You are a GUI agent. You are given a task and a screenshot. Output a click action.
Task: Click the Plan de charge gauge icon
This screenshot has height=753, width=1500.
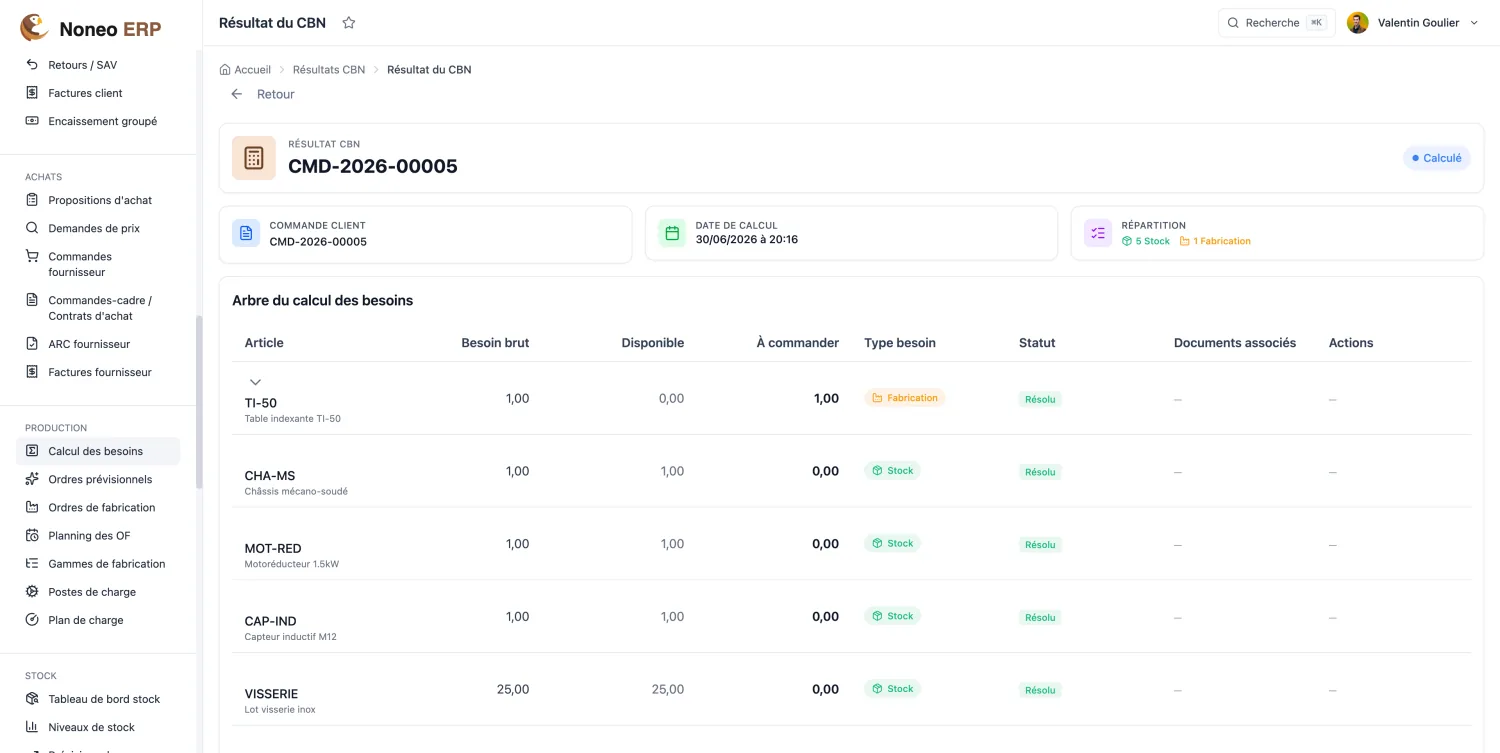[32, 619]
